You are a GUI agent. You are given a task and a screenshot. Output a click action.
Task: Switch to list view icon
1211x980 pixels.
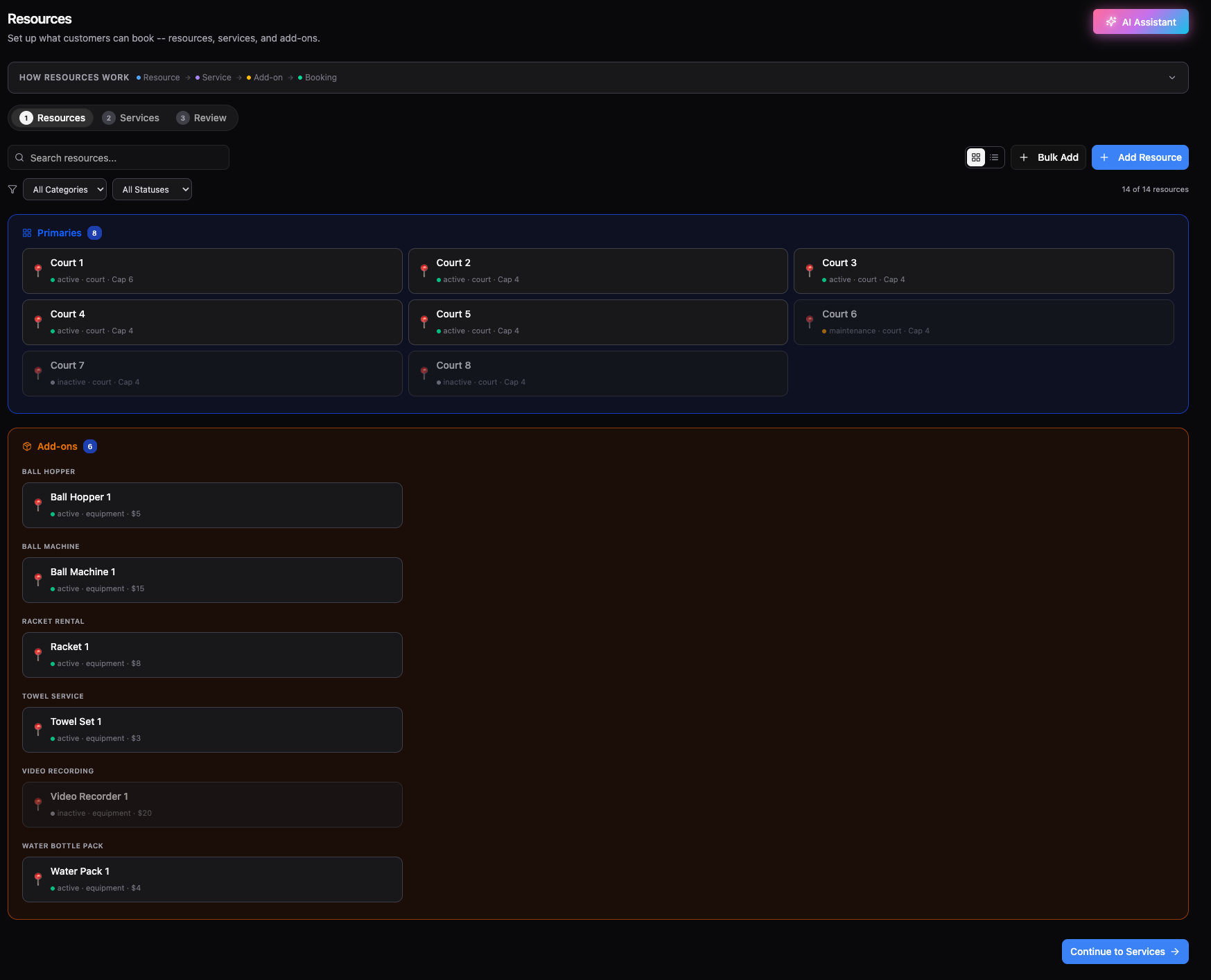(994, 157)
